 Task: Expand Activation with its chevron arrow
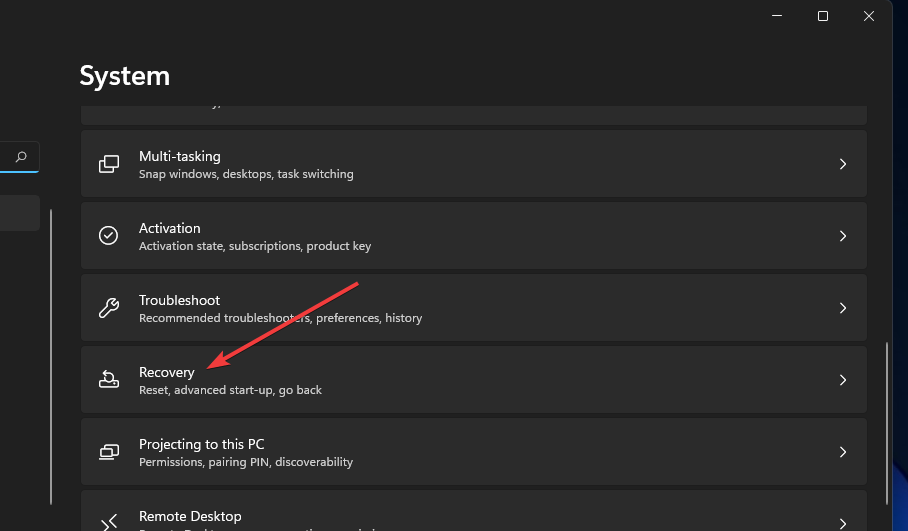[843, 236]
